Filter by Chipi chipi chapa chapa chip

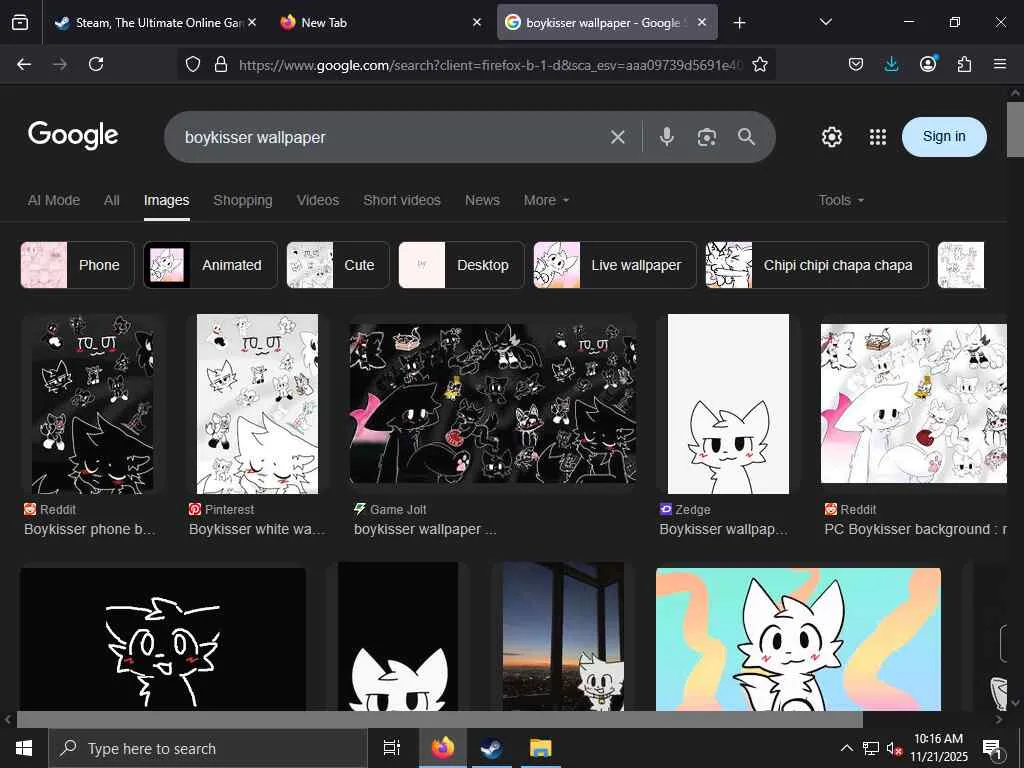coord(817,265)
